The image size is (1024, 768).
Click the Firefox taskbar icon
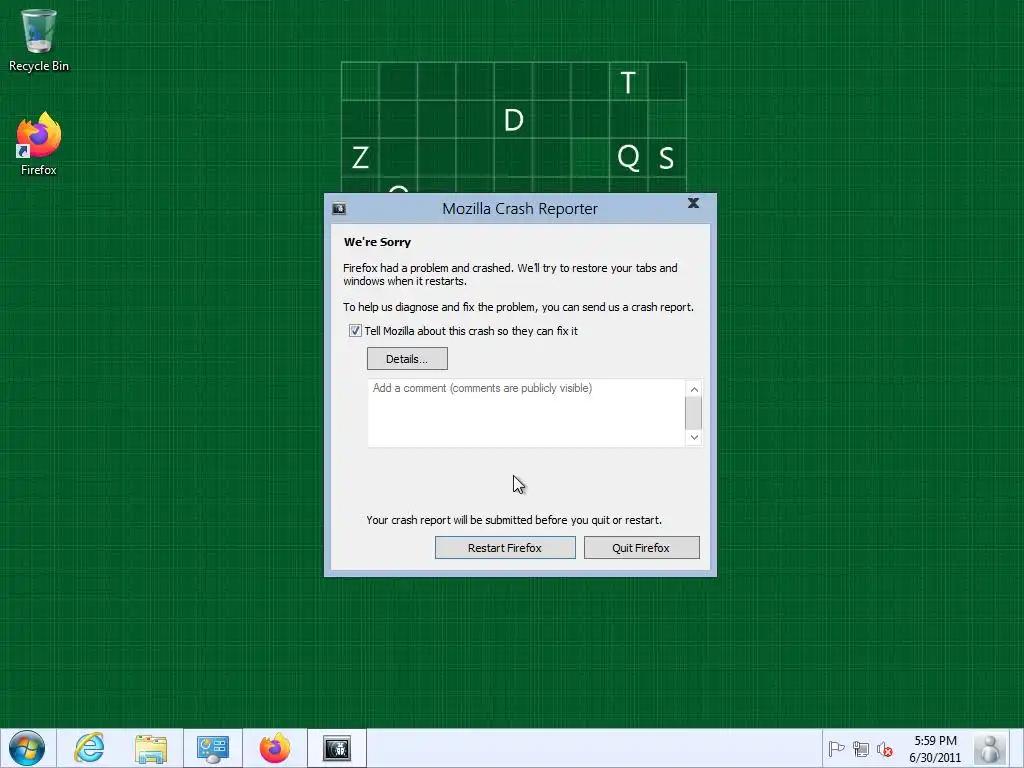coord(275,748)
